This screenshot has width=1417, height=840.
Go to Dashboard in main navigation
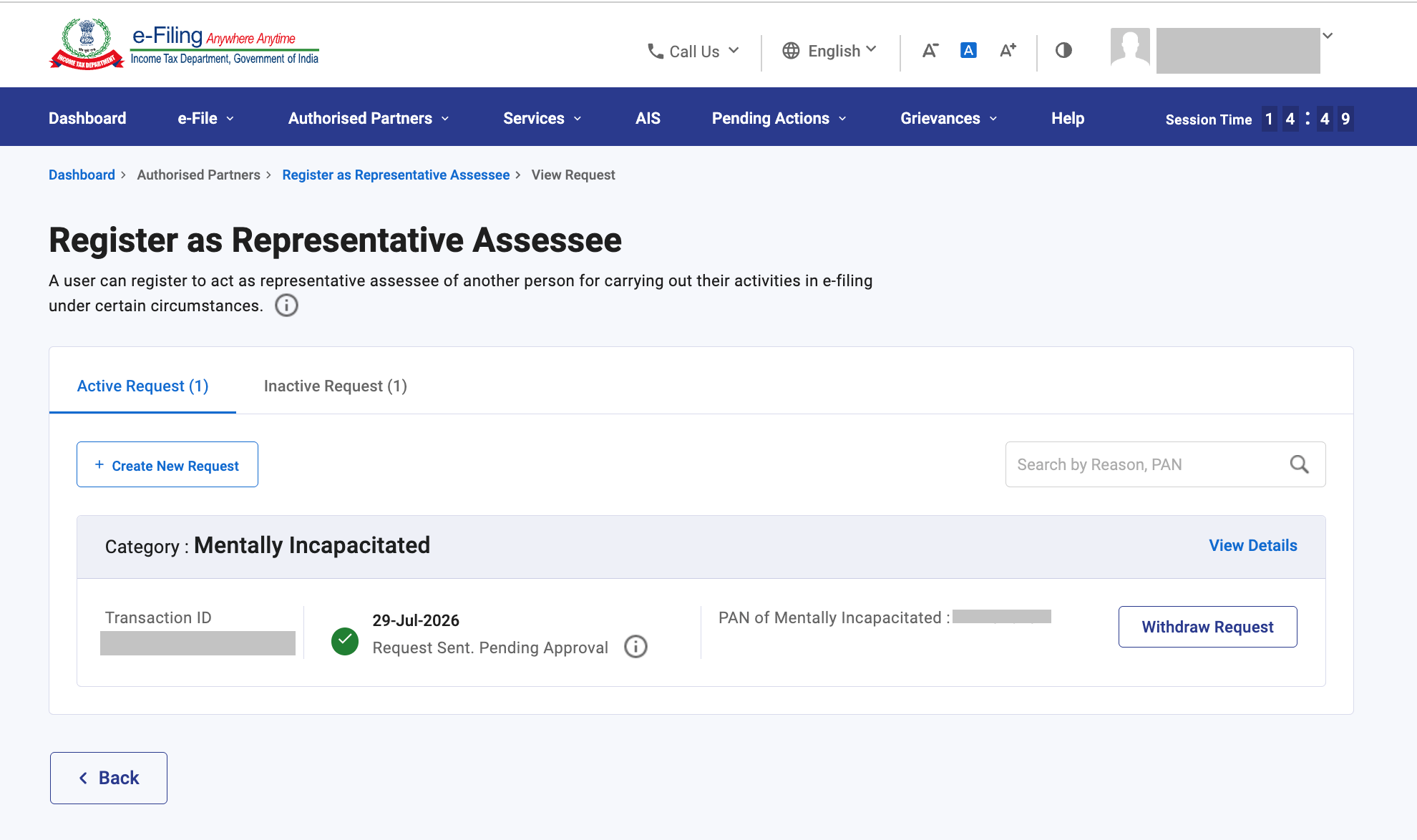(x=87, y=118)
